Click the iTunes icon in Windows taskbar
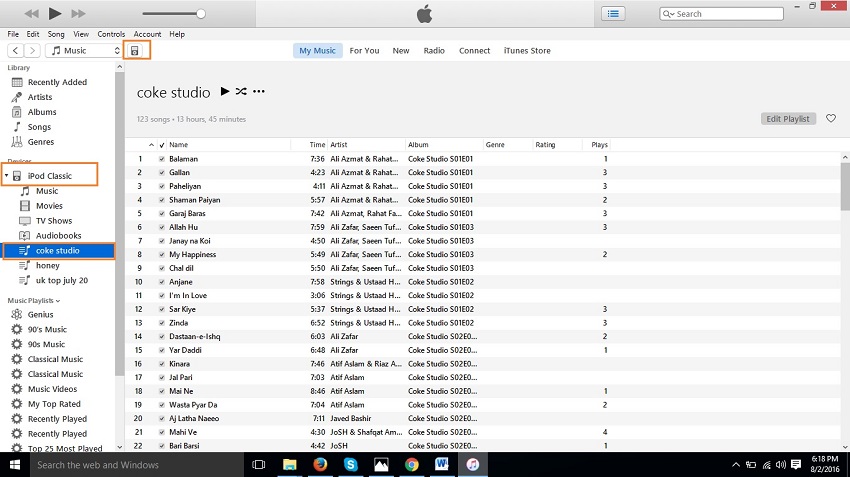Image resolution: width=850 pixels, height=477 pixels. coord(472,465)
